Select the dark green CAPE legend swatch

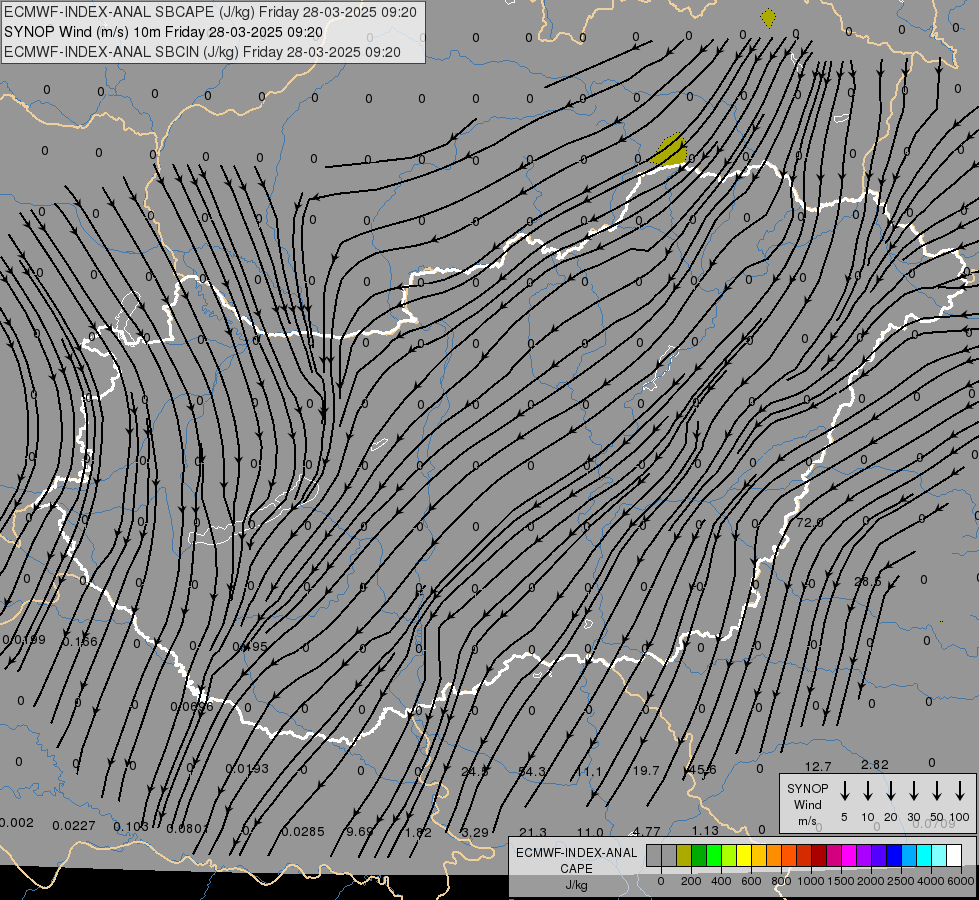point(699,856)
